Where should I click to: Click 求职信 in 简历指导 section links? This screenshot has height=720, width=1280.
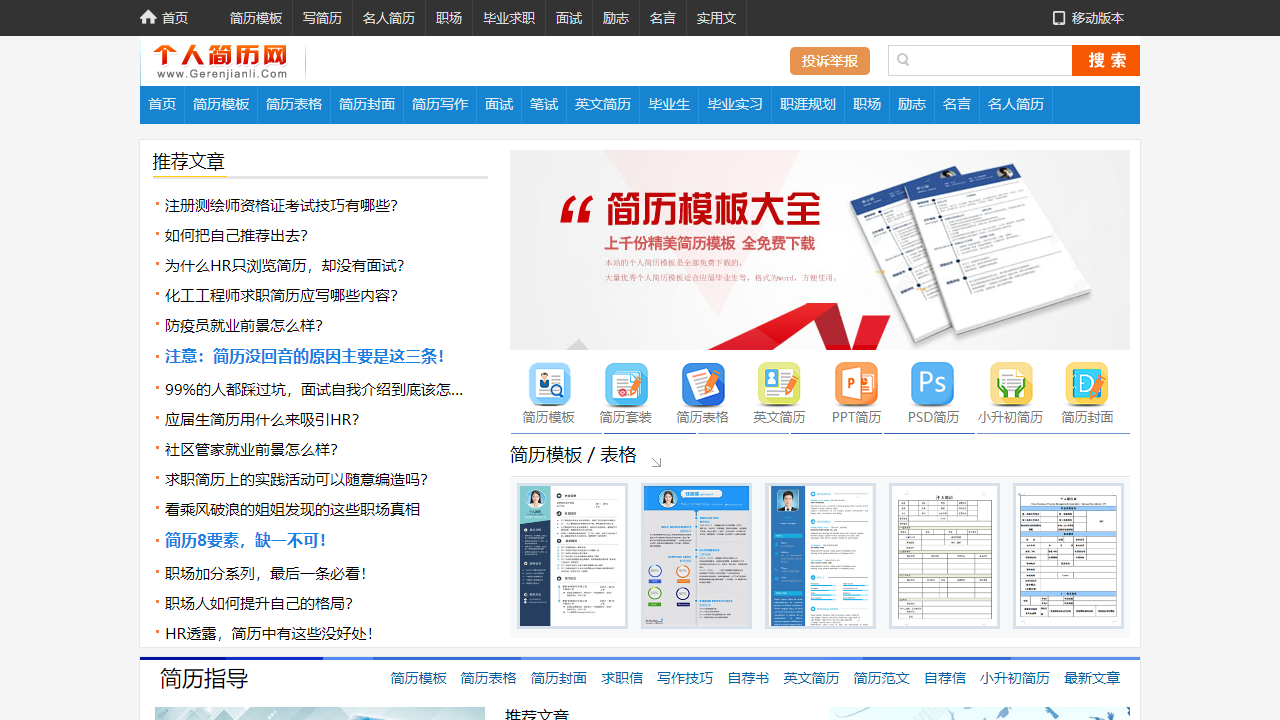click(x=622, y=678)
